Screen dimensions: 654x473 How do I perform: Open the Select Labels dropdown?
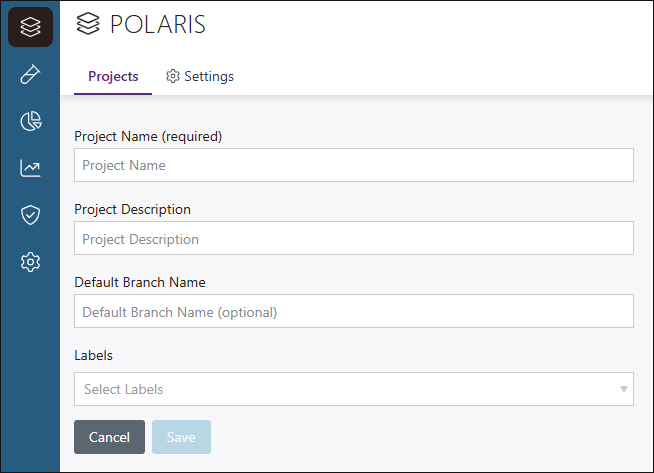(x=340, y=389)
